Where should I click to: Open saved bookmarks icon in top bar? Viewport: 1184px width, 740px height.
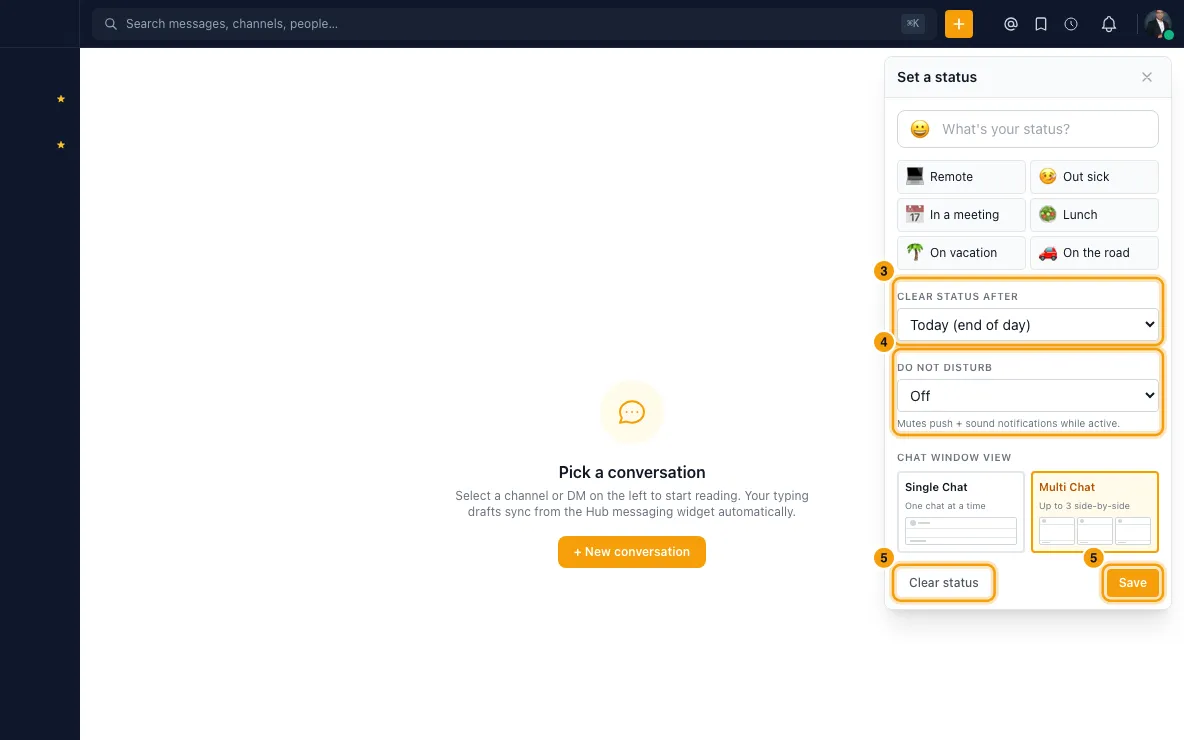[1041, 24]
